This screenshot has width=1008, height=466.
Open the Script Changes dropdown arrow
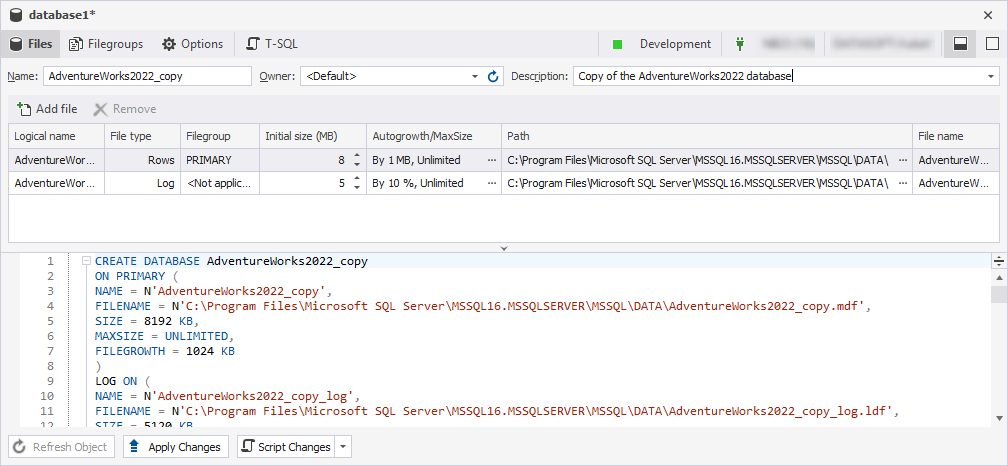pos(343,447)
